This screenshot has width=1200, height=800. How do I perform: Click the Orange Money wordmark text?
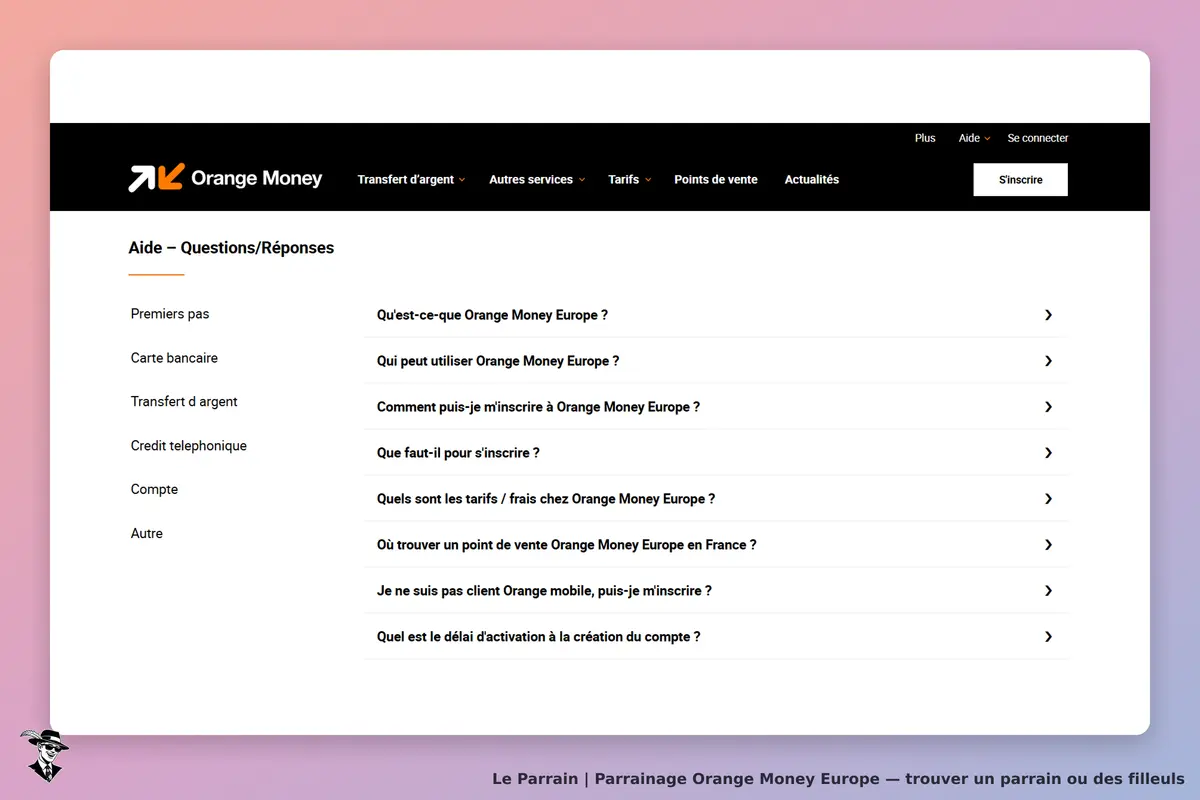point(256,179)
